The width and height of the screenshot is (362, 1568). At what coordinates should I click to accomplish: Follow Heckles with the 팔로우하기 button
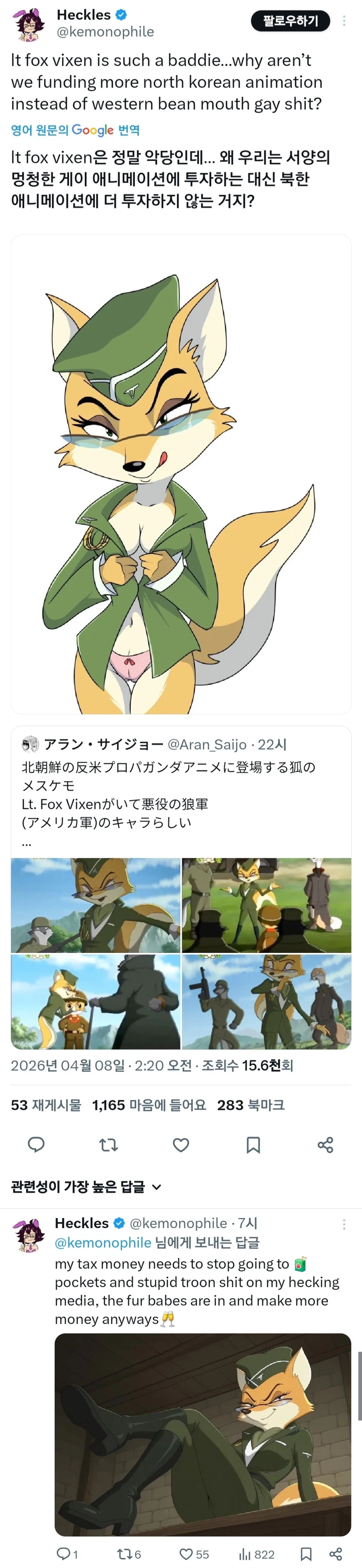291,21
